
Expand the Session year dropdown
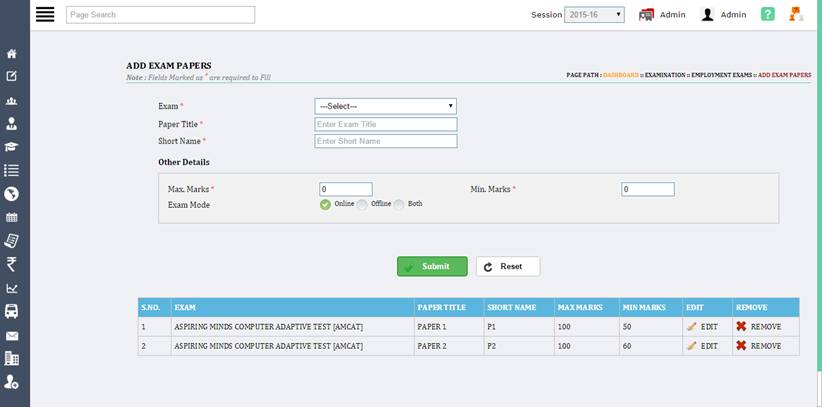click(594, 15)
